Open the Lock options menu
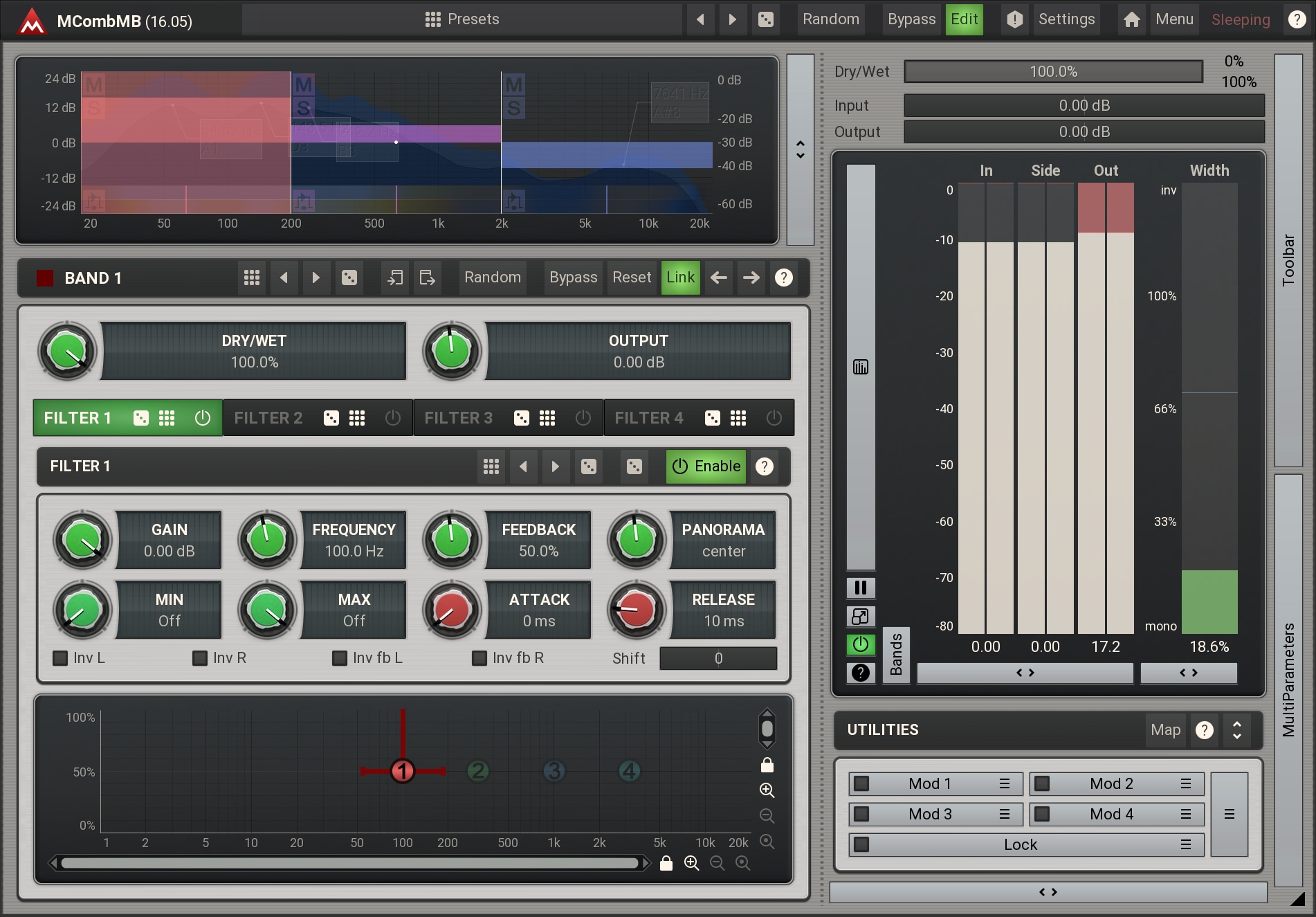This screenshot has width=1316, height=917. pos(1186,845)
